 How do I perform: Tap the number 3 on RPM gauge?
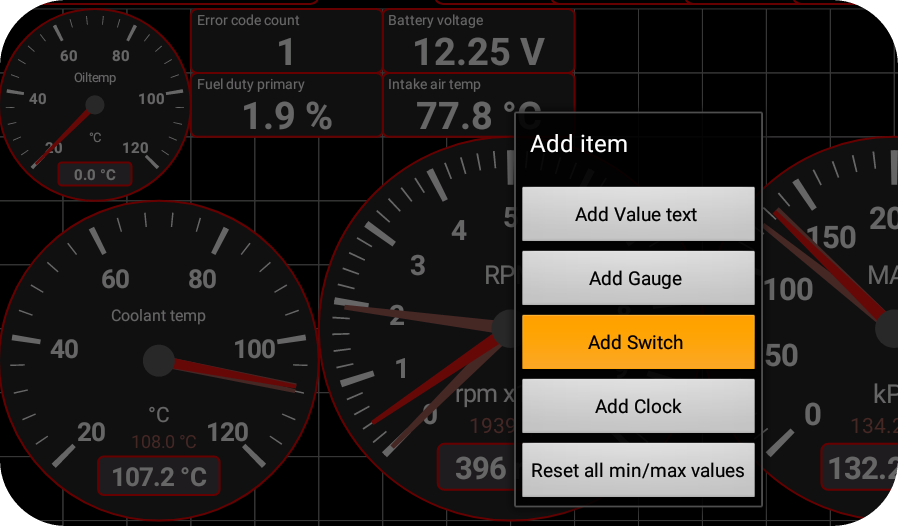click(417, 265)
